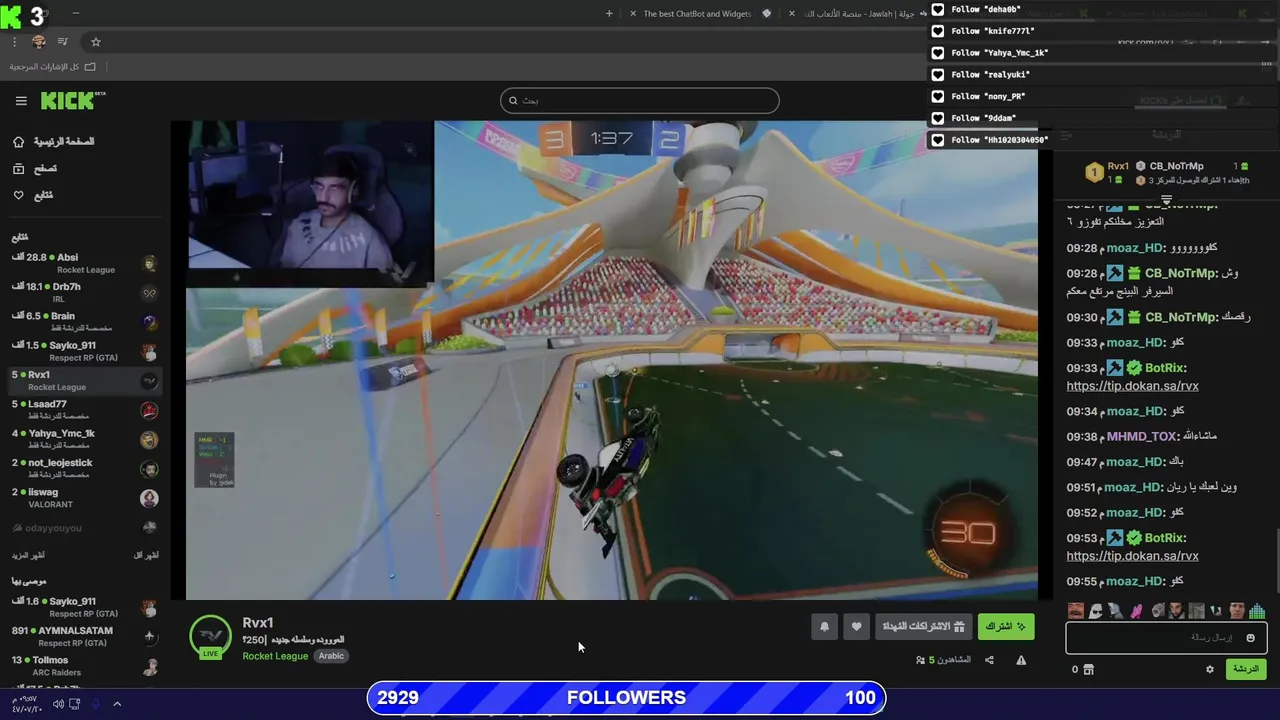The image size is (1280, 720).
Task: Open the Kick hamburger menu
Action: pos(21,101)
